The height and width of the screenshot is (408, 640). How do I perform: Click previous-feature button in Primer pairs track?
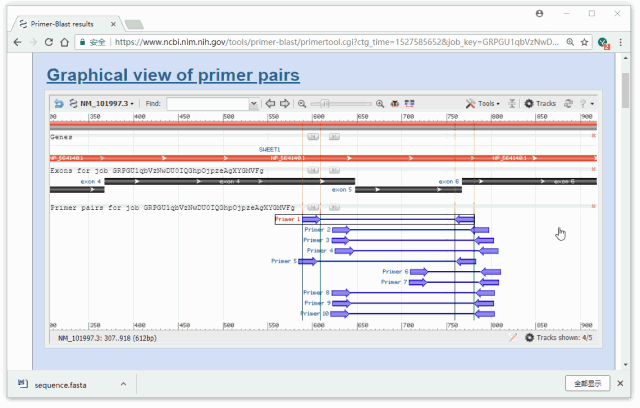click(x=313, y=207)
